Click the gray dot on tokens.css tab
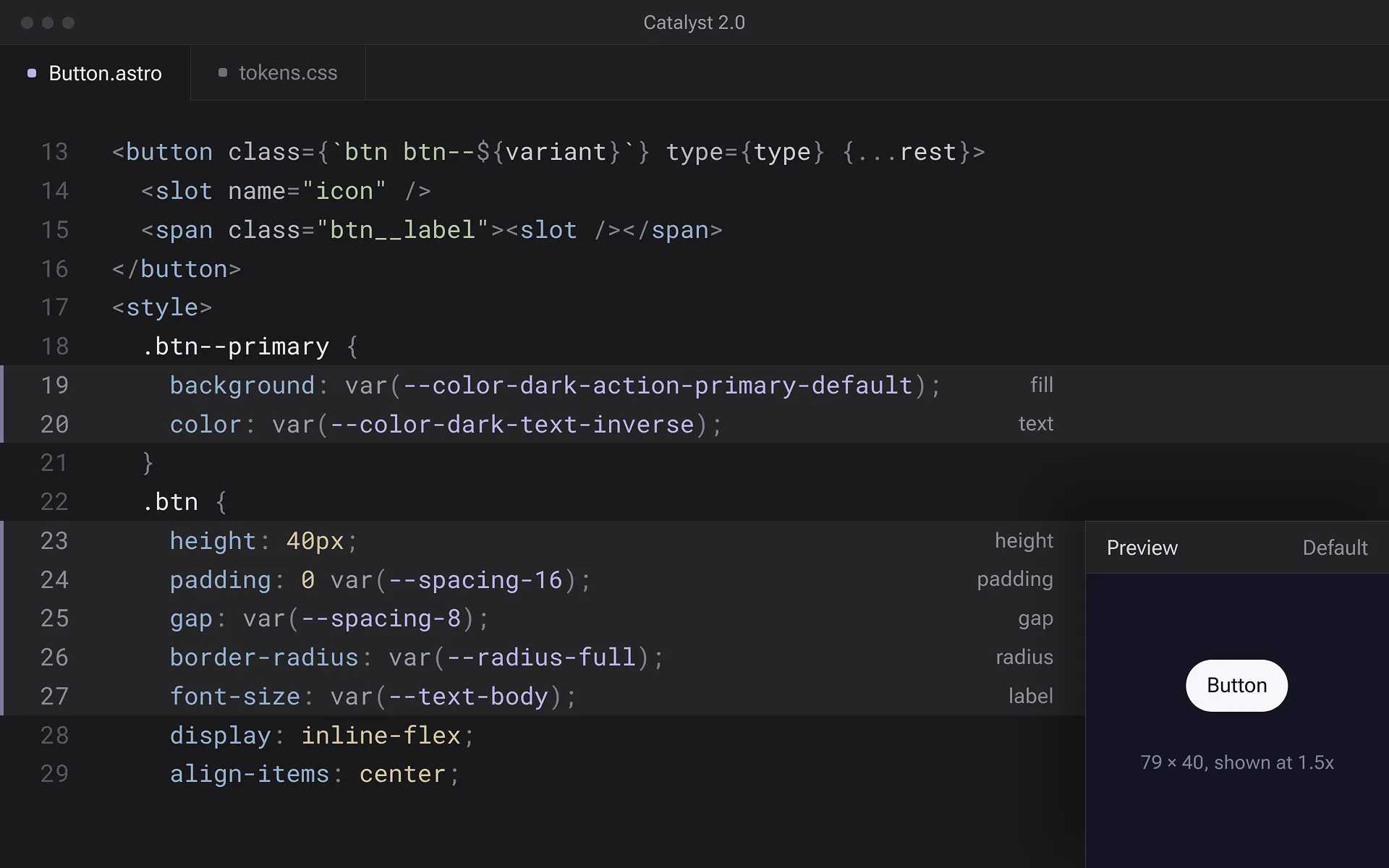Screen dimensions: 1389x868 click(x=223, y=72)
